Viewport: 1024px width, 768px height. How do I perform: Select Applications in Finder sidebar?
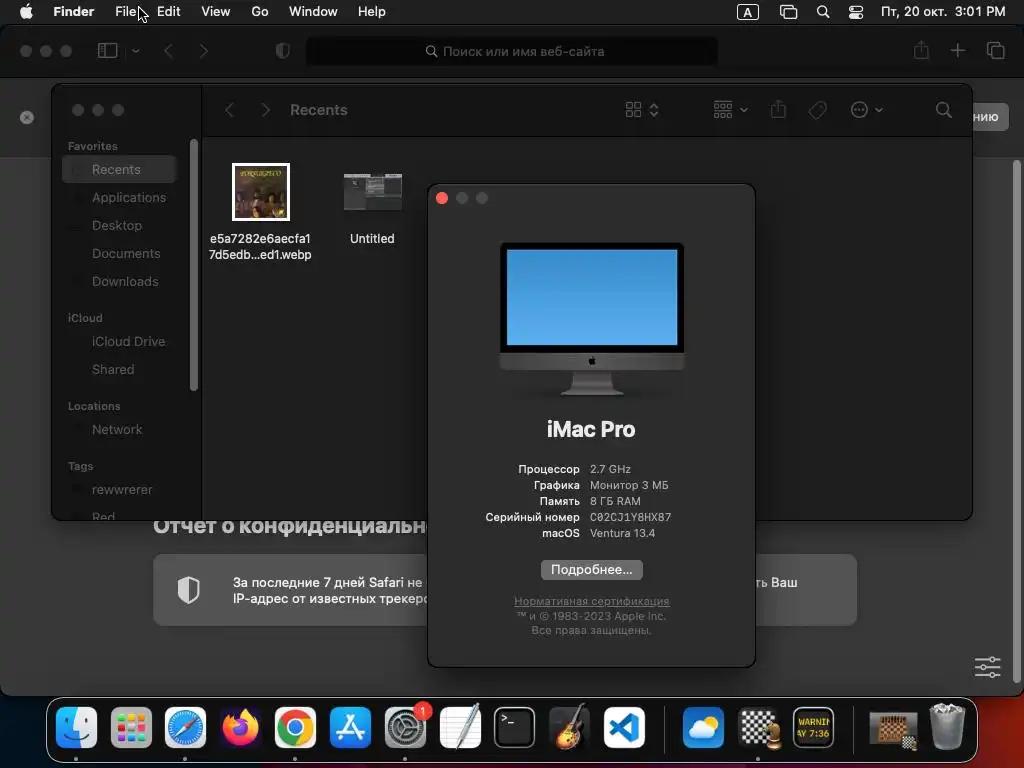120,197
